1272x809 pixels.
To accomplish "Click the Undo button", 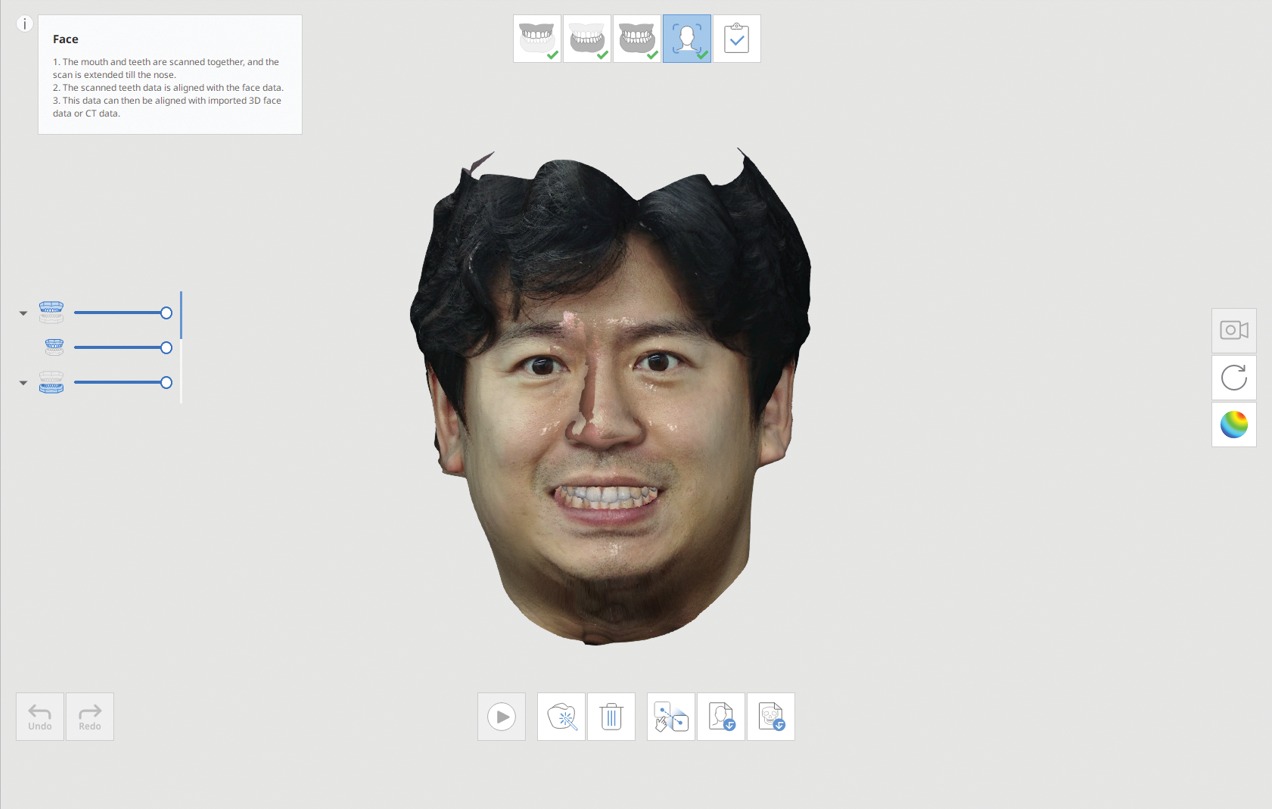I will (39, 716).
